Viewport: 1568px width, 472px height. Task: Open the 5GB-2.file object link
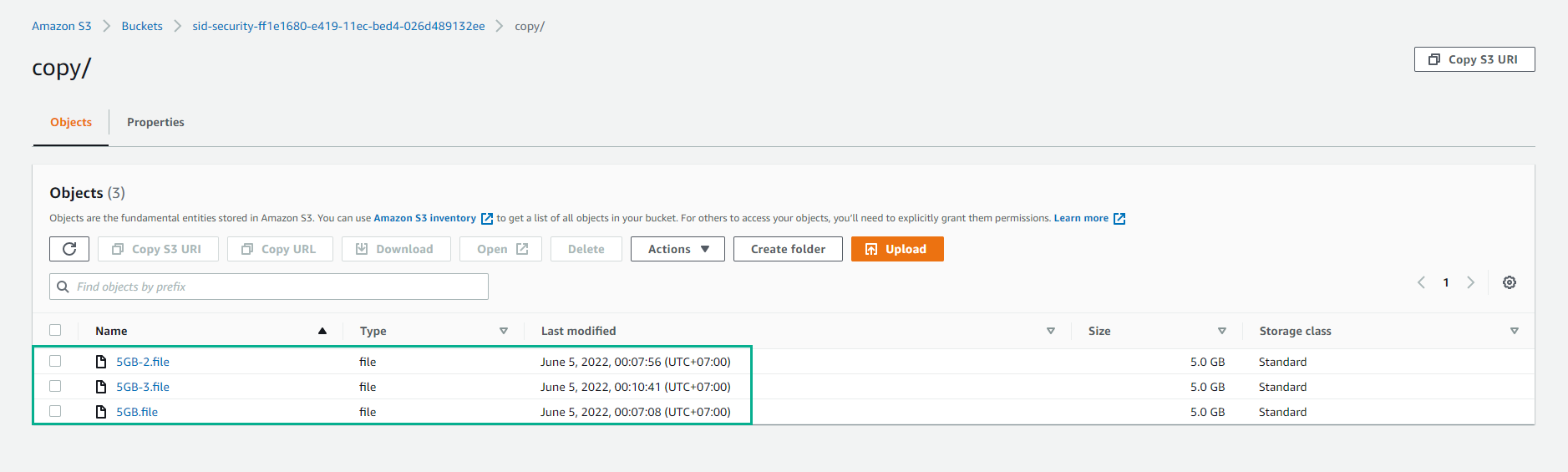click(143, 362)
